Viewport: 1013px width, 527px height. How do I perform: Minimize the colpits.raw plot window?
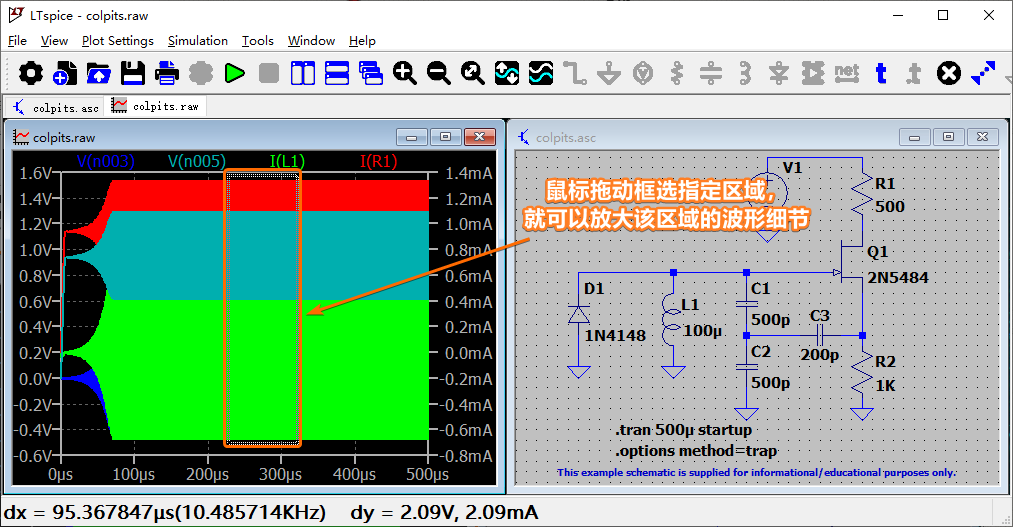coord(412,137)
